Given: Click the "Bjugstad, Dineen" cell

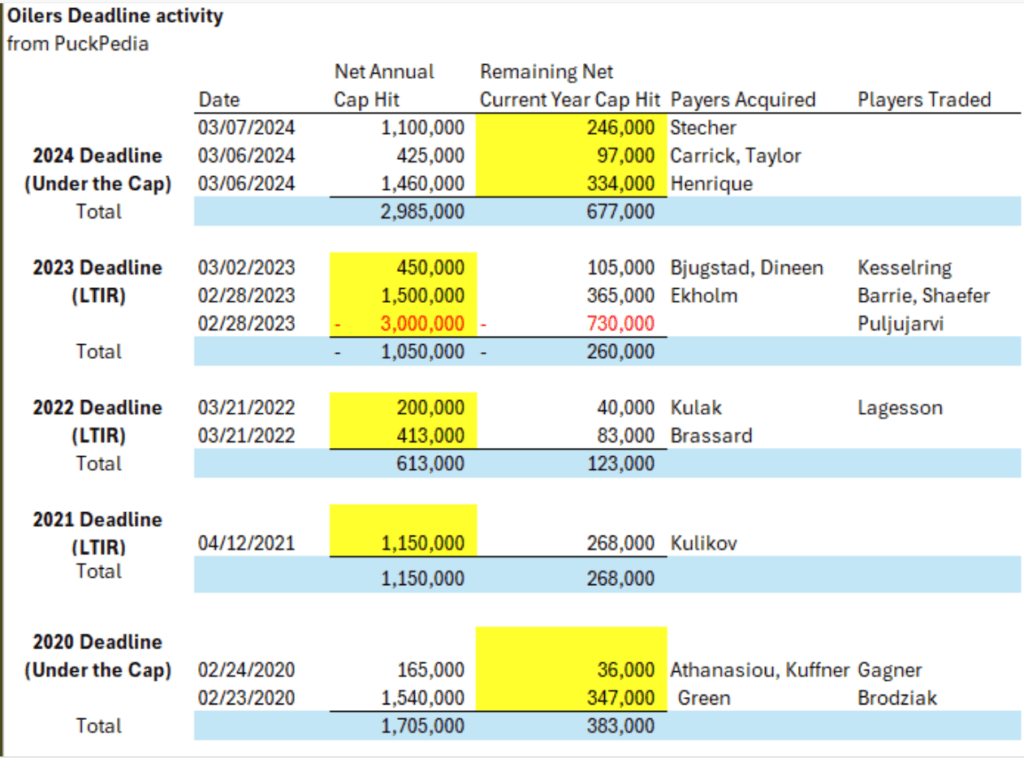Looking at the screenshot, I should pyautogui.click(x=747, y=268).
